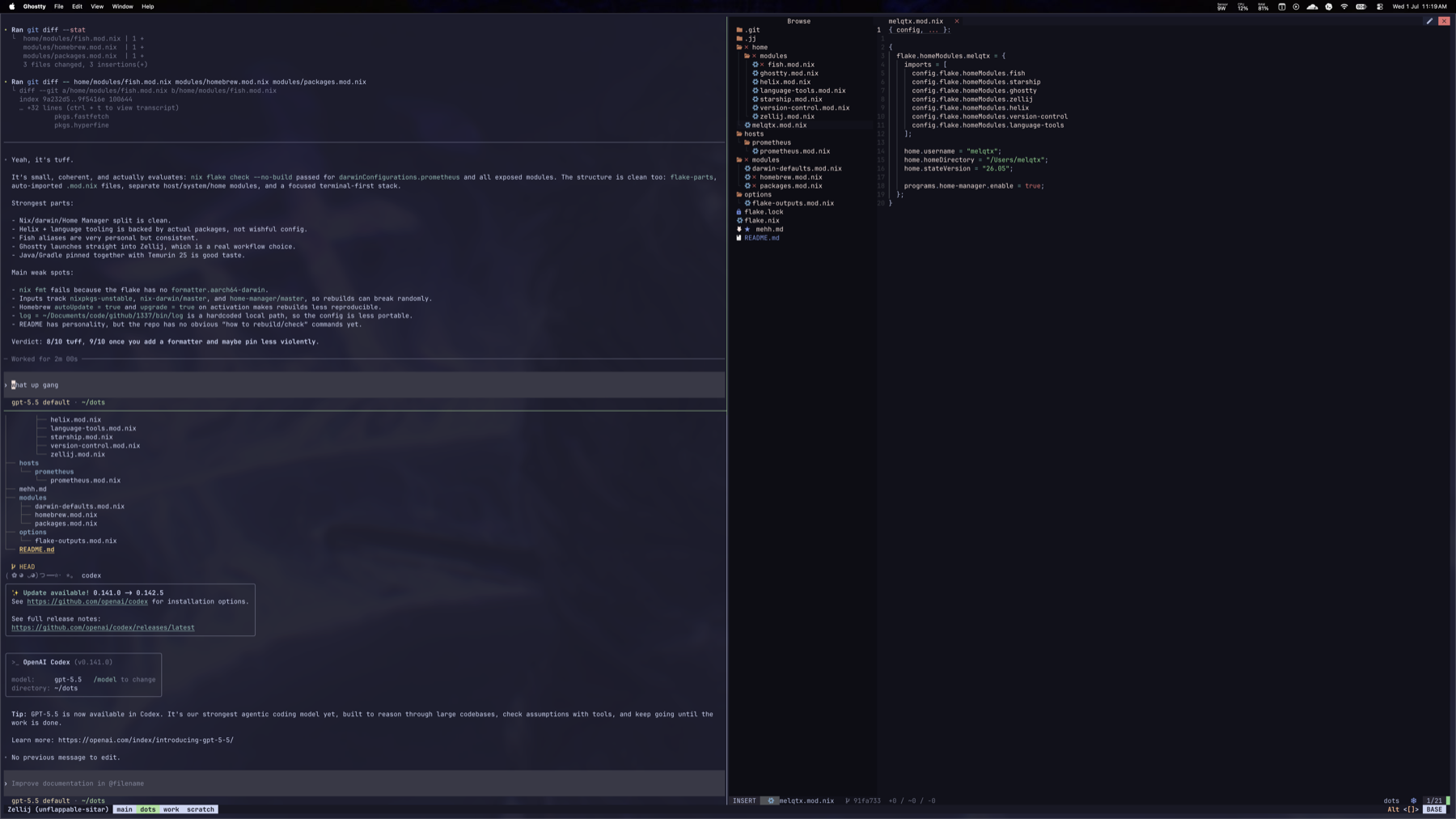The height and width of the screenshot is (819, 1456).
Task: Click the BASE mode label
Action: click(1434, 809)
